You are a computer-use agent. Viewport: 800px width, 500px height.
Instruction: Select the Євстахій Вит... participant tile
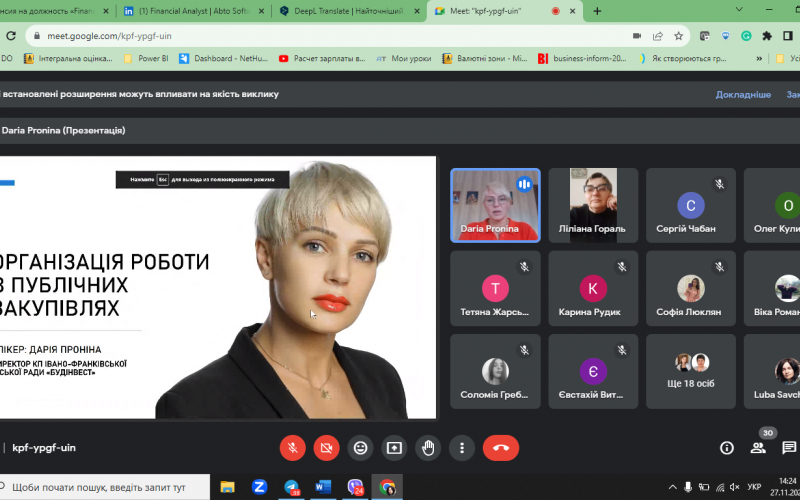point(593,371)
